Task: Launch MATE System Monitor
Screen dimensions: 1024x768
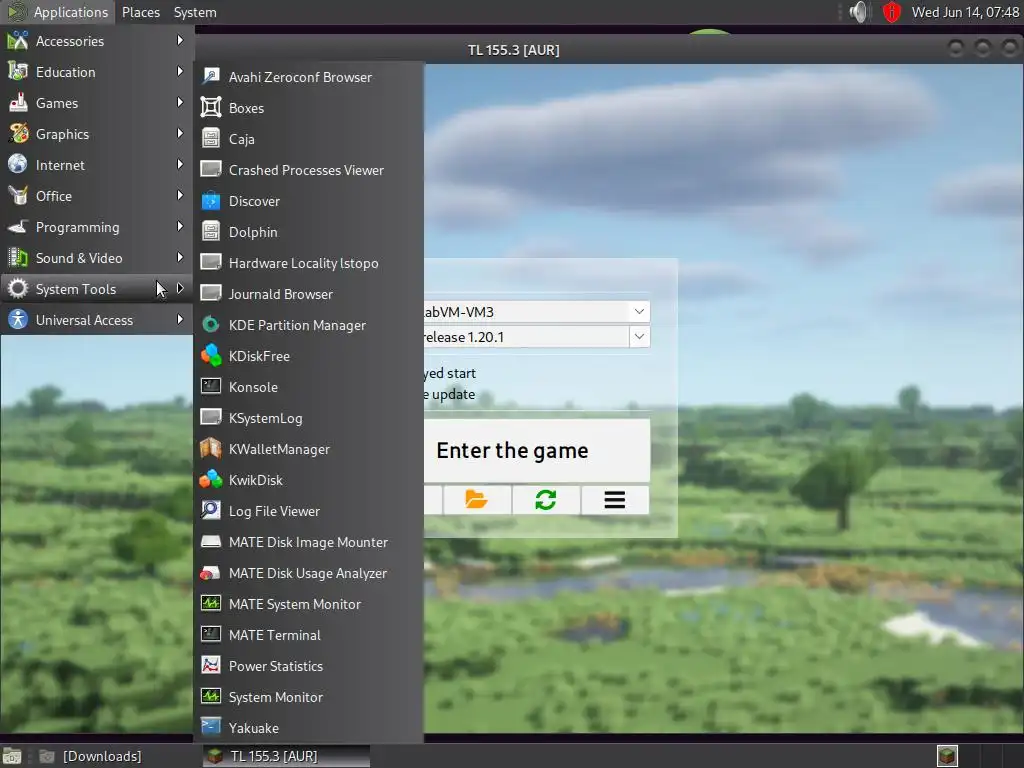Action: [309, 604]
